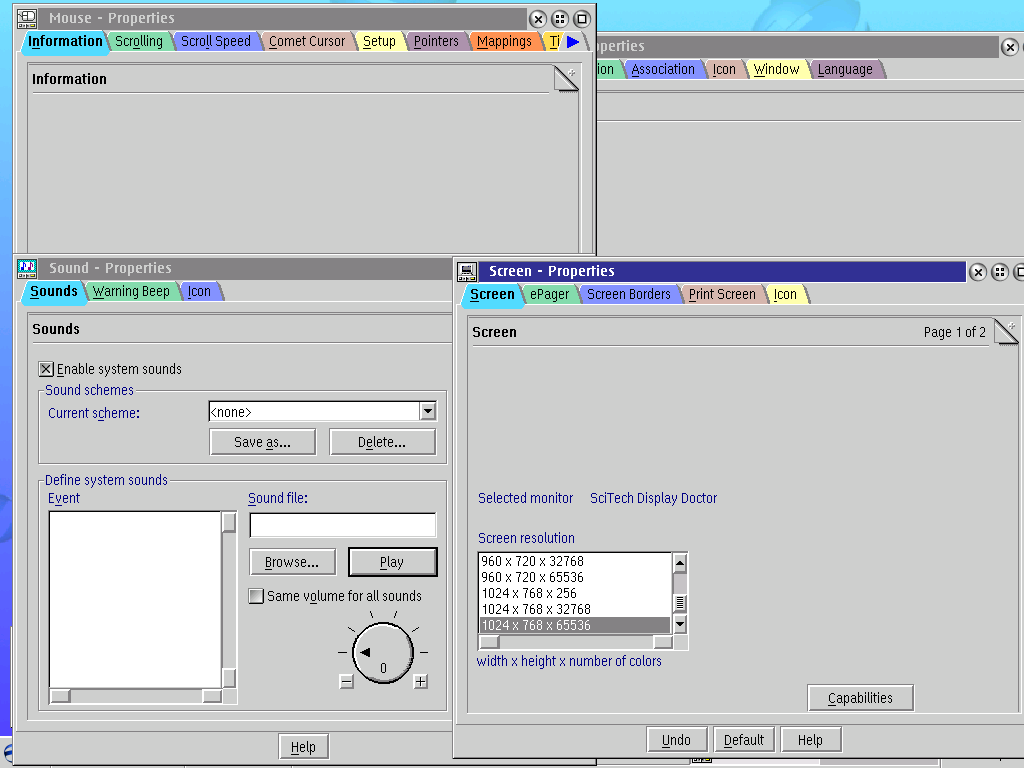Click the Screen - Properties title bar
The image size is (1024, 768).
tap(722, 271)
